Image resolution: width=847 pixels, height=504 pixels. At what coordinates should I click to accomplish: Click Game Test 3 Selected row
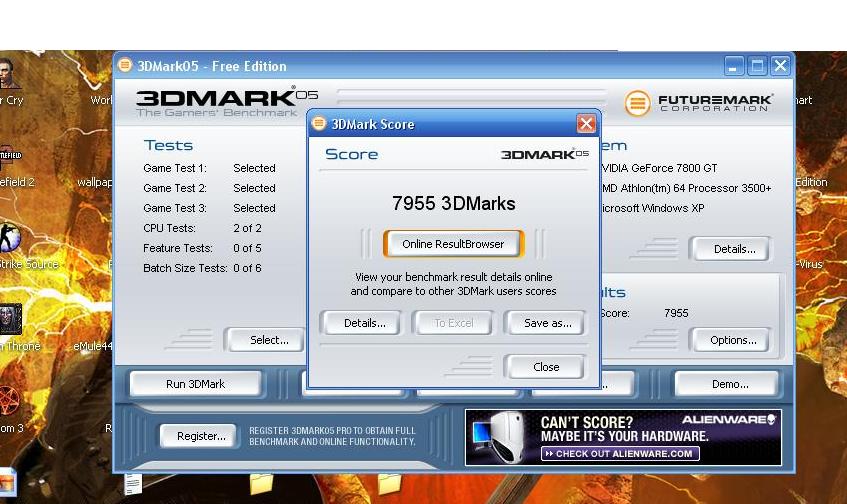pyautogui.click(x=209, y=208)
